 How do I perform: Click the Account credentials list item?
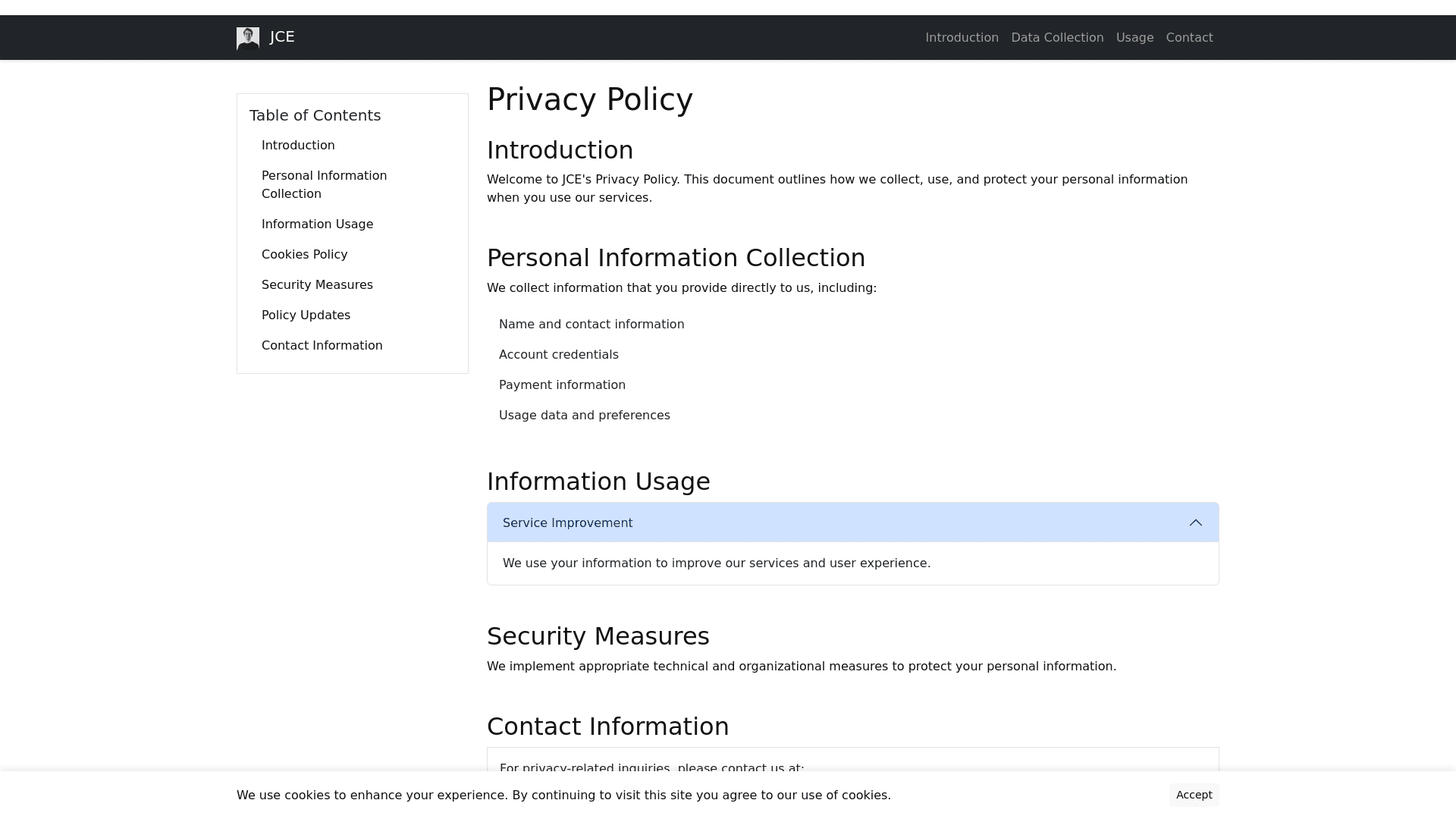click(x=558, y=355)
